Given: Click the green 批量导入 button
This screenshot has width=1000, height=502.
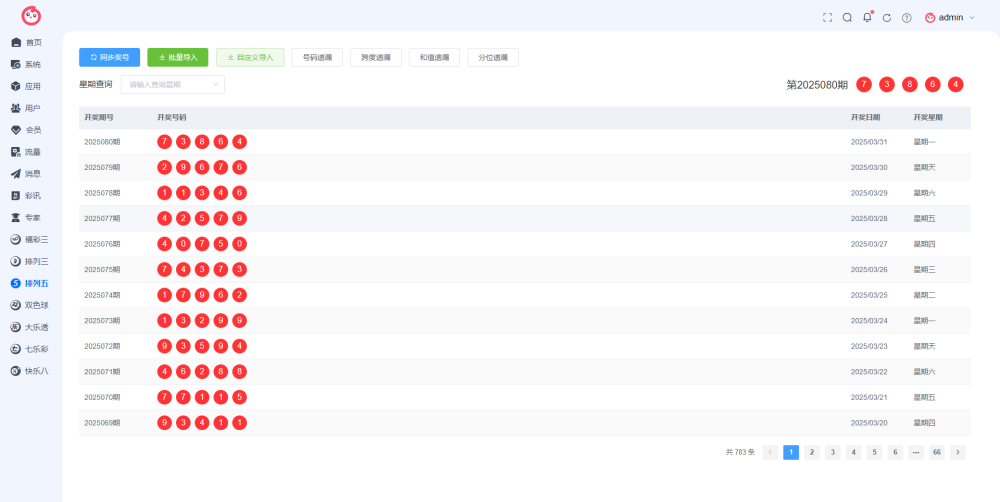Looking at the screenshot, I should [x=178, y=57].
